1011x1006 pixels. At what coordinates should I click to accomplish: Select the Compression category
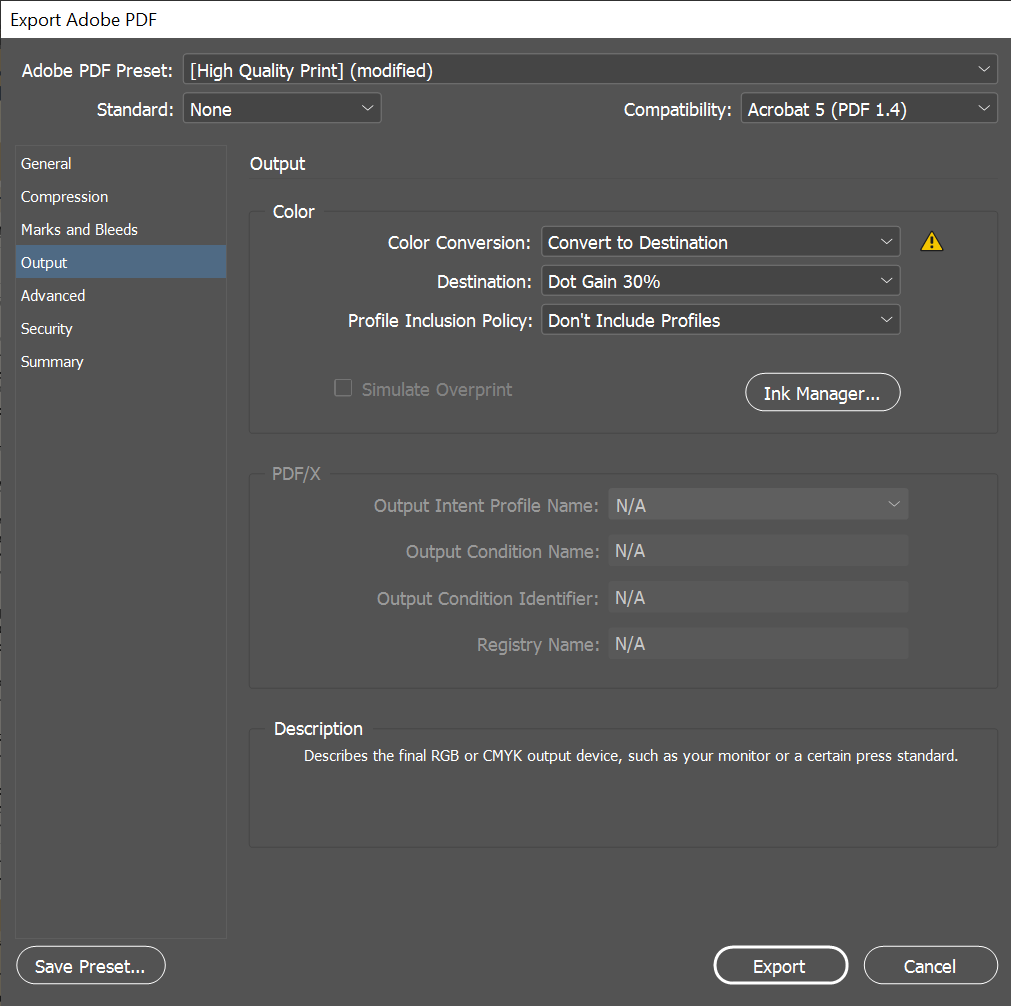121,197
